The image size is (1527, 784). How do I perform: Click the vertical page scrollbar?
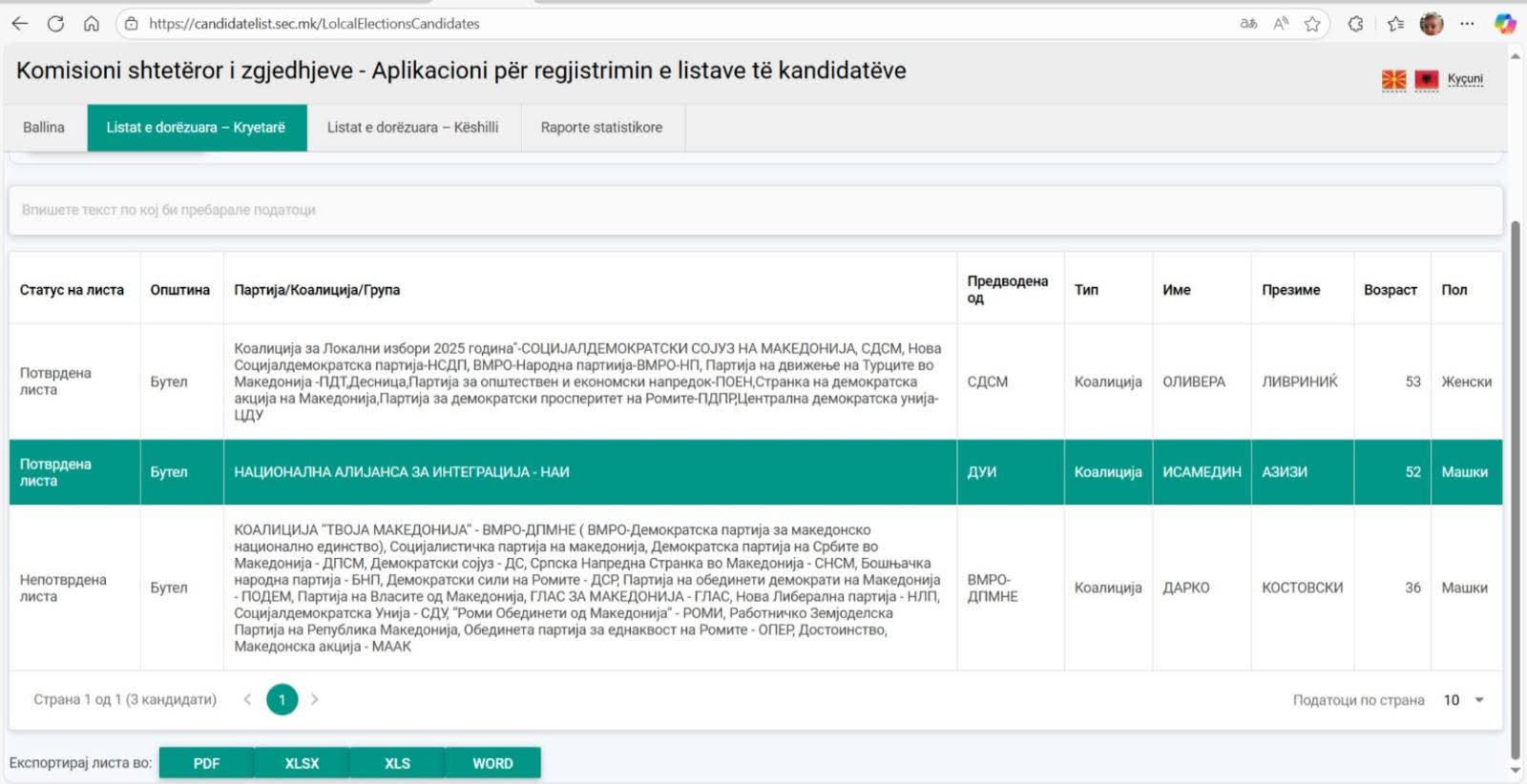(1516, 491)
